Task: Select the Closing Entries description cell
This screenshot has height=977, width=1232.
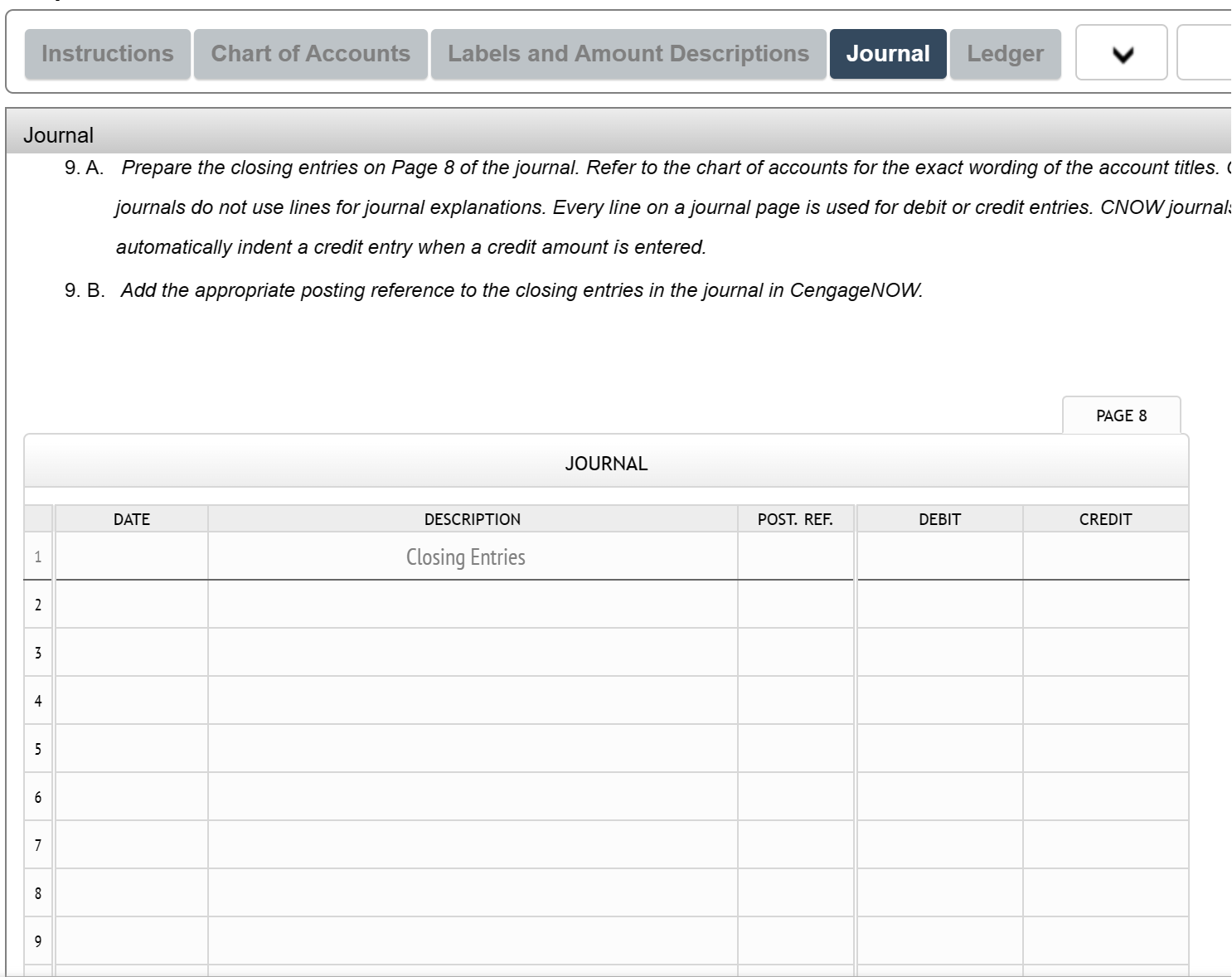Action: (473, 556)
